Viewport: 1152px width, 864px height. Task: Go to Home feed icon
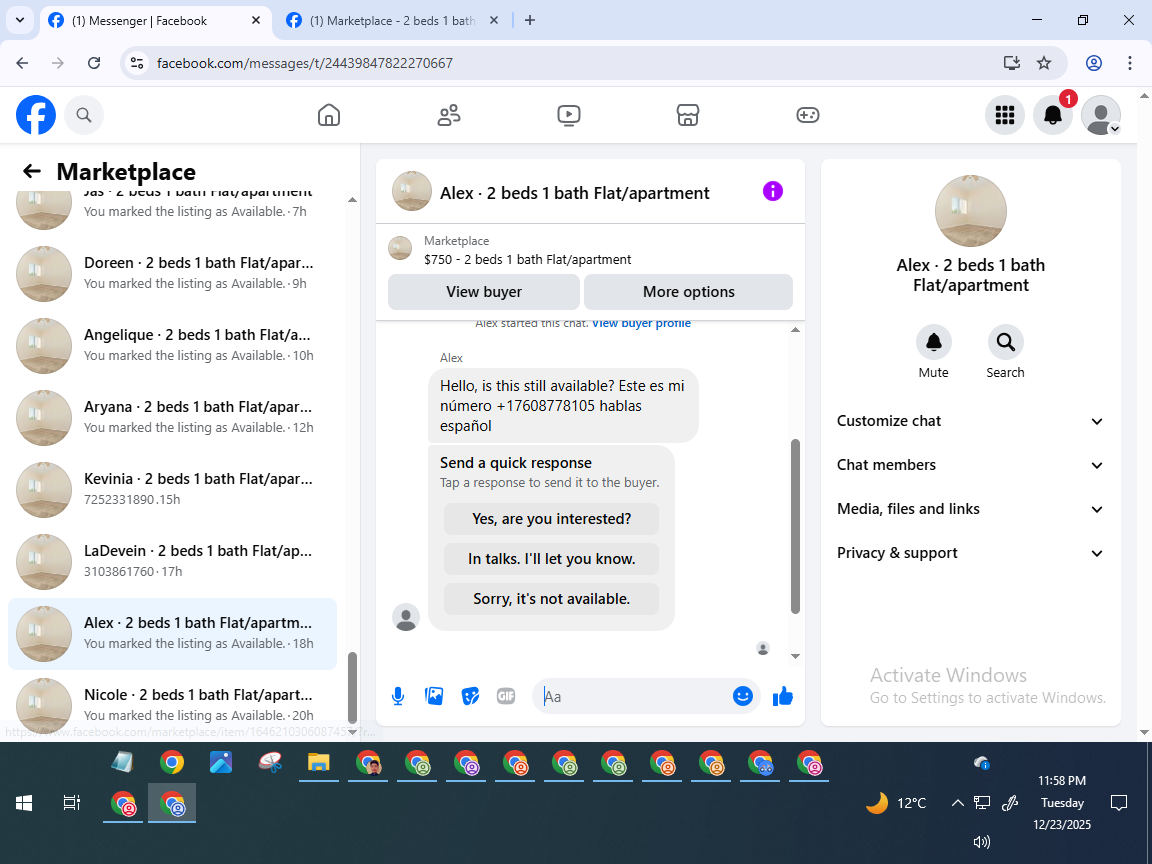(328, 115)
